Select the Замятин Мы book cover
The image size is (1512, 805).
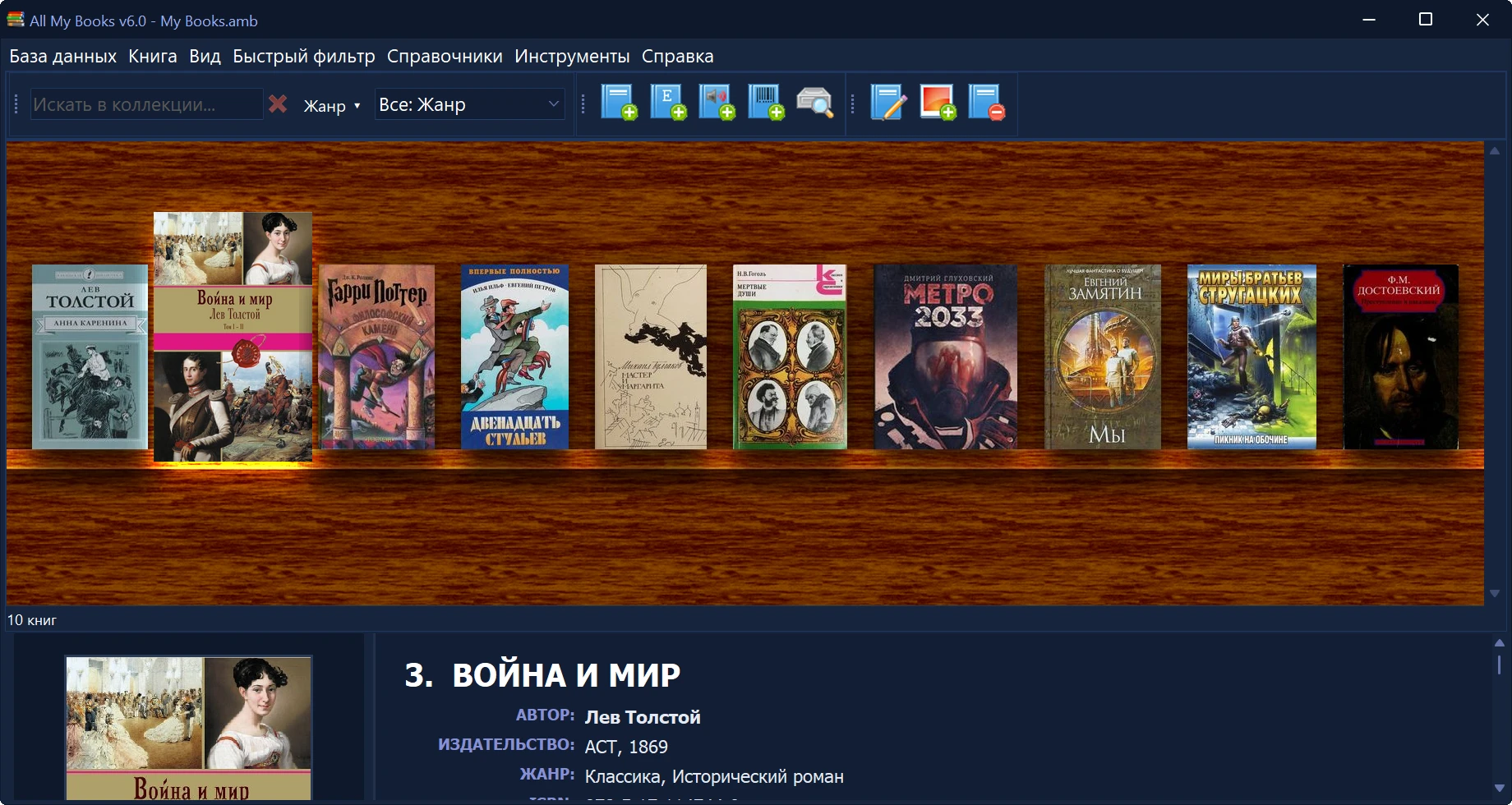1103,356
